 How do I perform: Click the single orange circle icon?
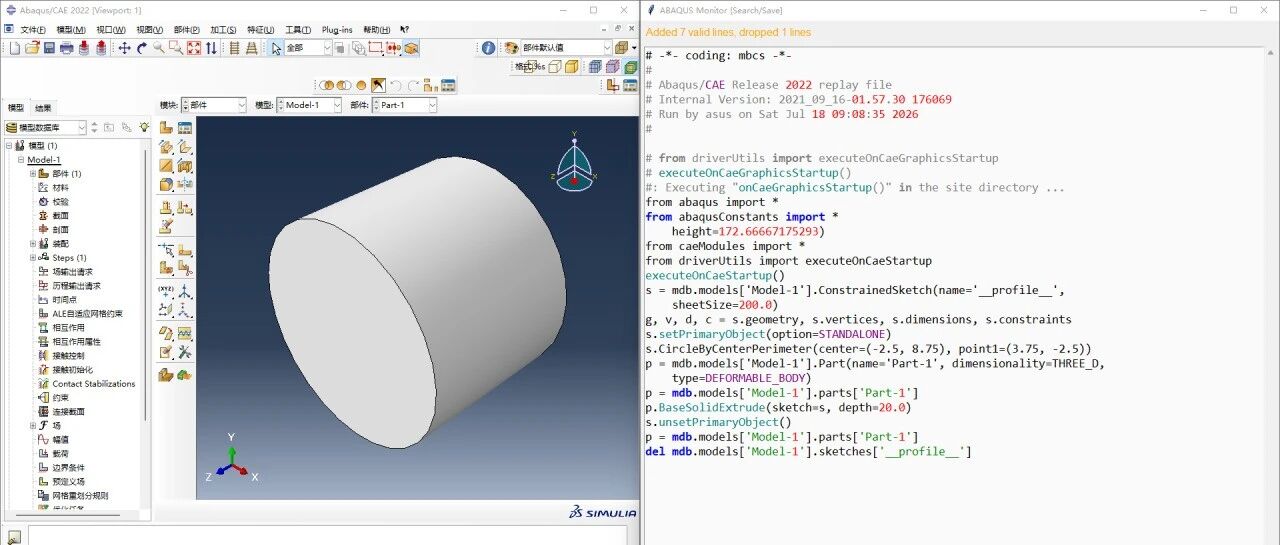[x=361, y=86]
